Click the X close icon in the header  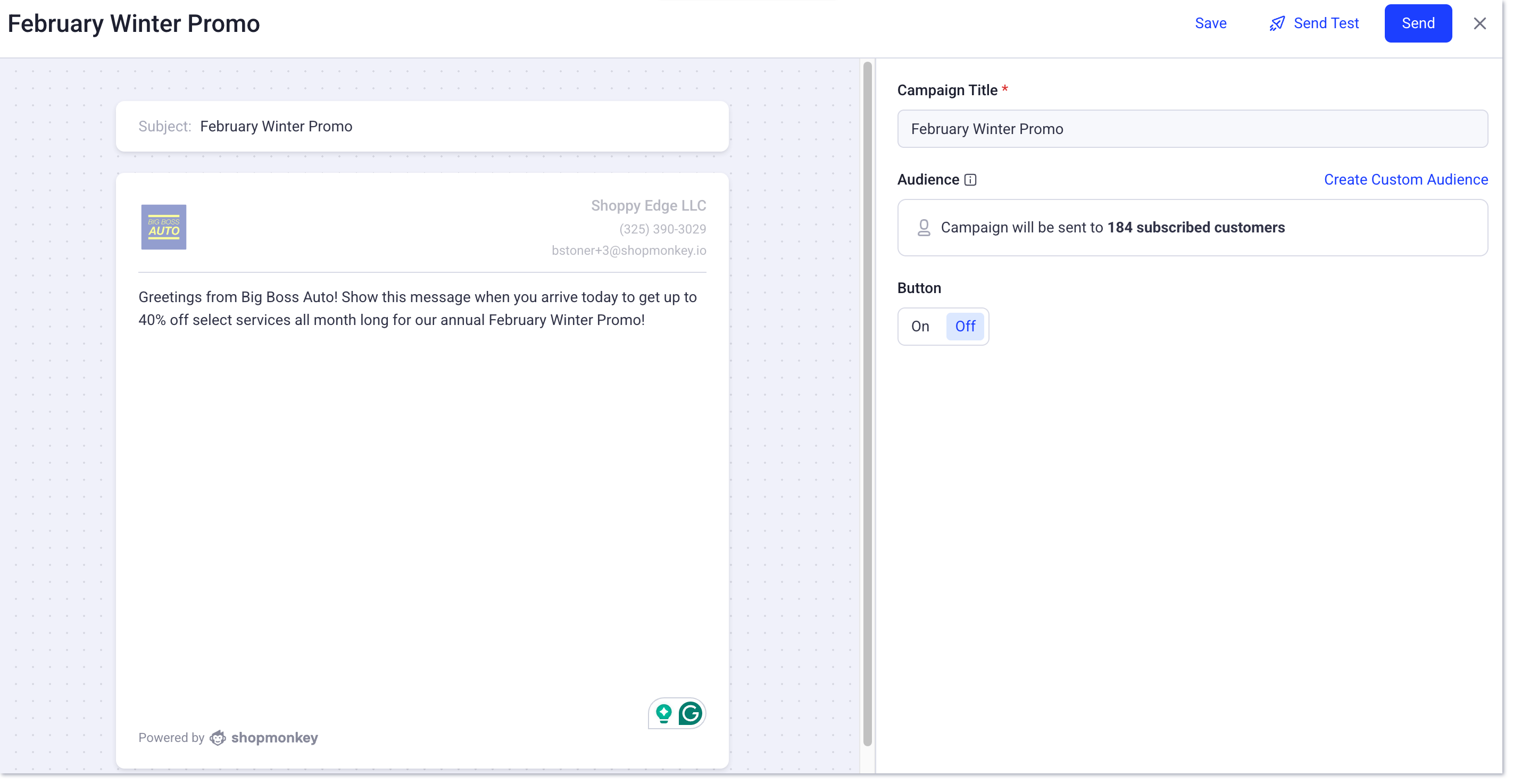coord(1479,23)
